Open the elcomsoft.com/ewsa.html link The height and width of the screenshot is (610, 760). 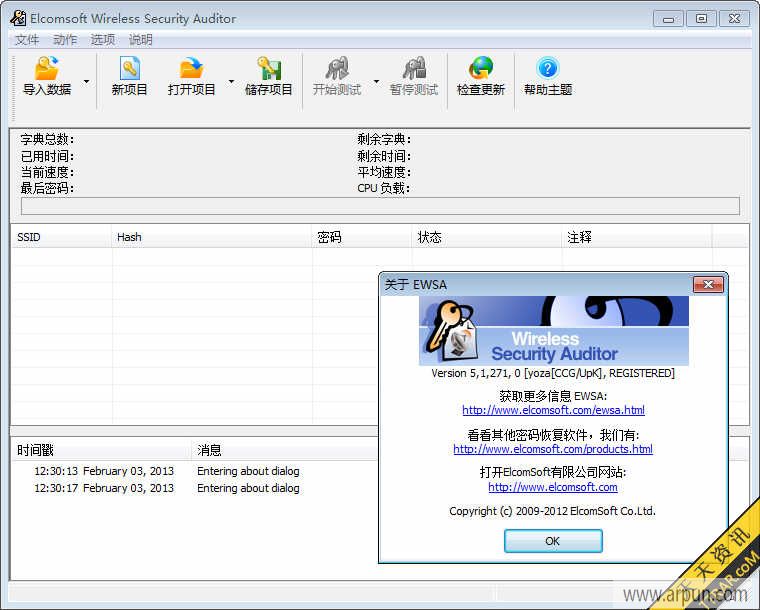pyautogui.click(x=553, y=410)
